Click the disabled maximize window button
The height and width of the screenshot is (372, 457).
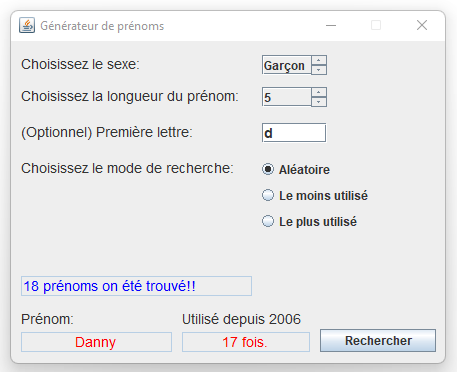(376, 25)
